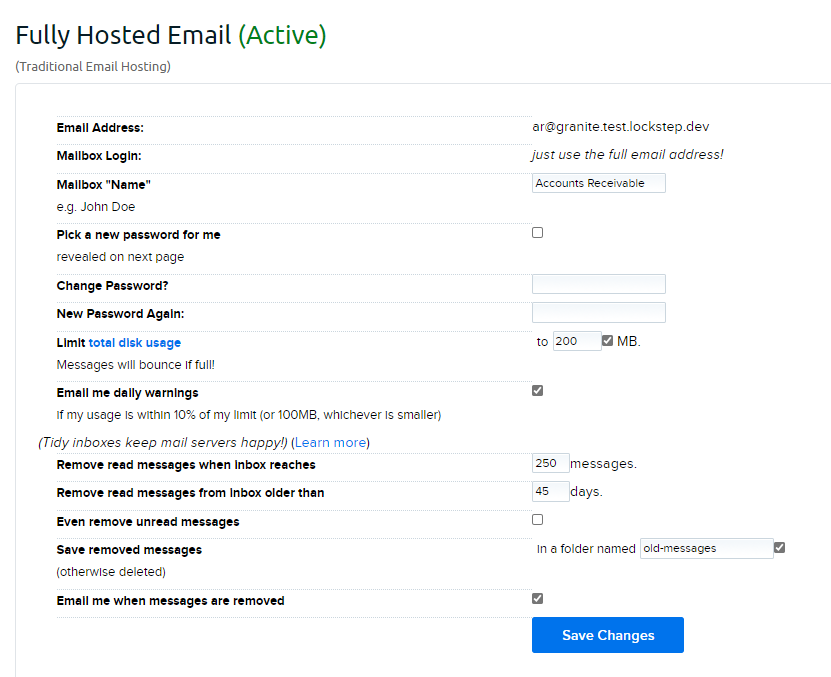Click the Traditional Email Hosting subtitle
Screen dimensions: 831x677
pos(93,67)
